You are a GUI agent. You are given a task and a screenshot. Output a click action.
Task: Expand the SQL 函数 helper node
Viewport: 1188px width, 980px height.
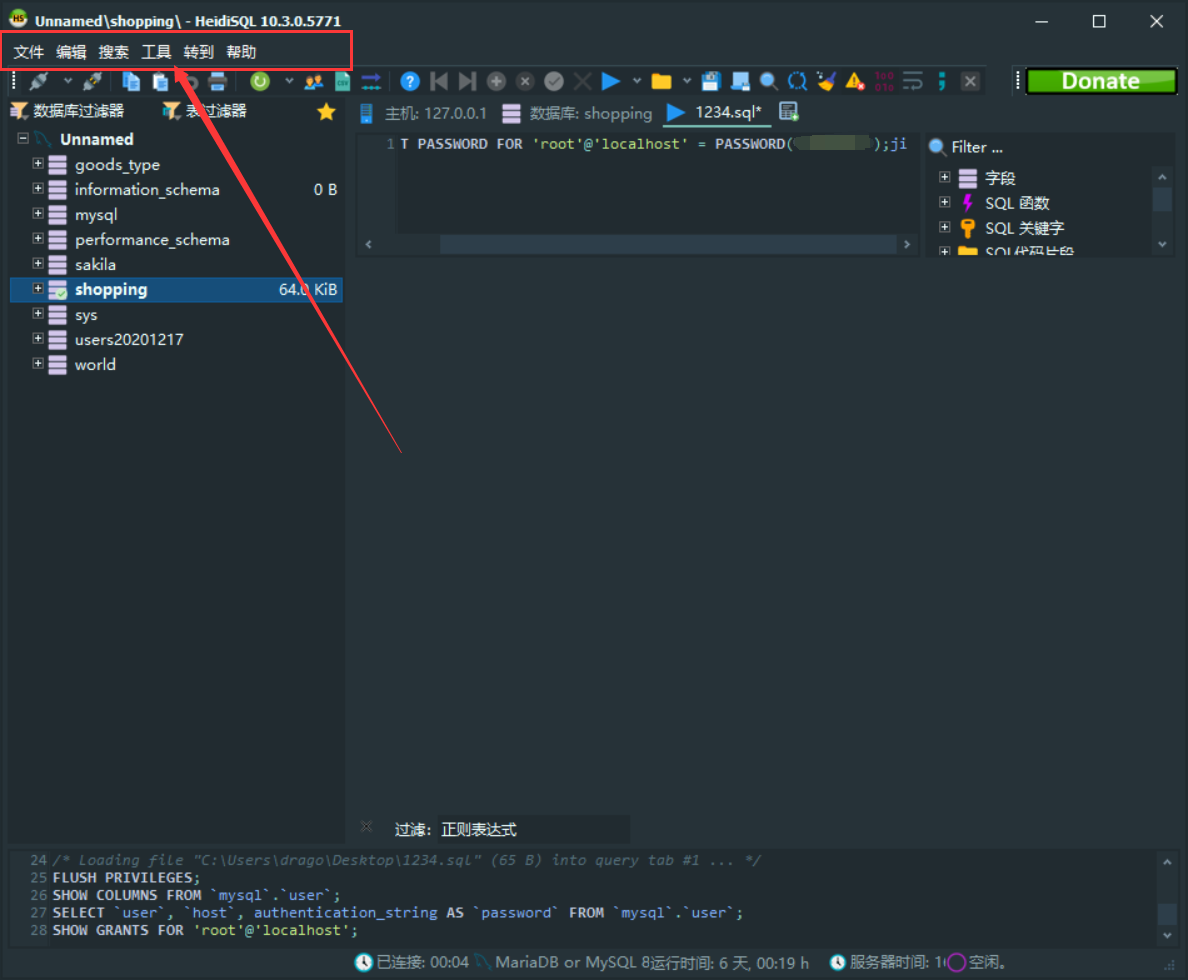[x=945, y=202]
